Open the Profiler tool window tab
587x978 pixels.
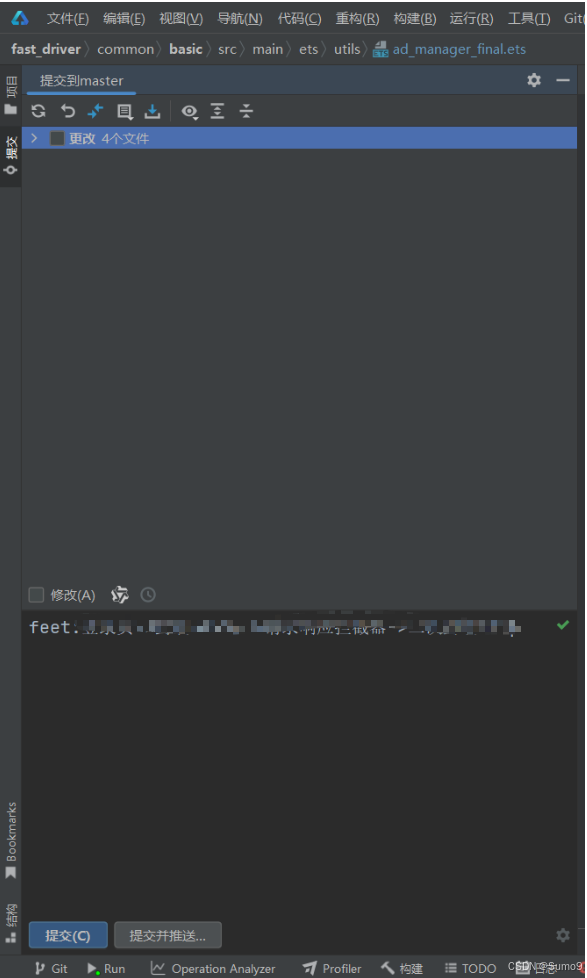(x=332, y=968)
